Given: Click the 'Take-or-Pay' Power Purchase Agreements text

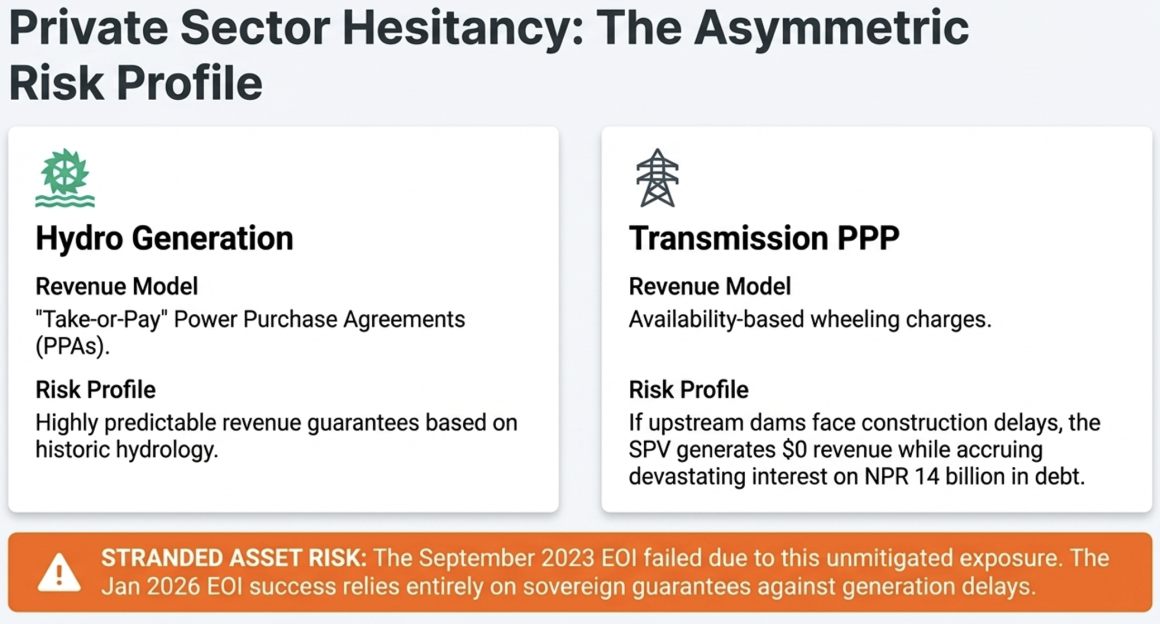Looking at the screenshot, I should pos(250,320).
